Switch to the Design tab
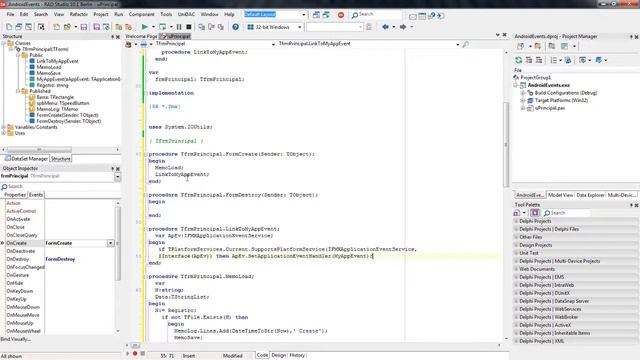The image size is (640, 360). [279, 355]
